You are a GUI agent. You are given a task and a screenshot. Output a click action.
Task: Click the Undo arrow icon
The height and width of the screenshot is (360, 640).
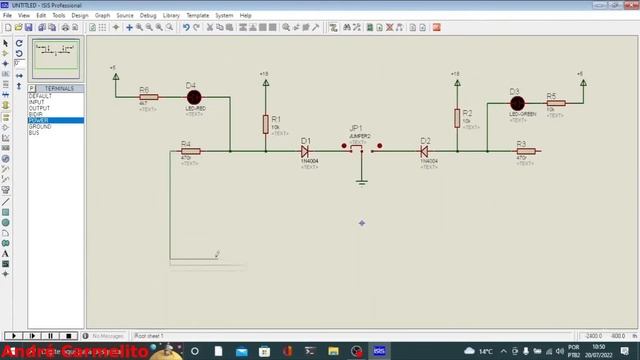[186, 27]
